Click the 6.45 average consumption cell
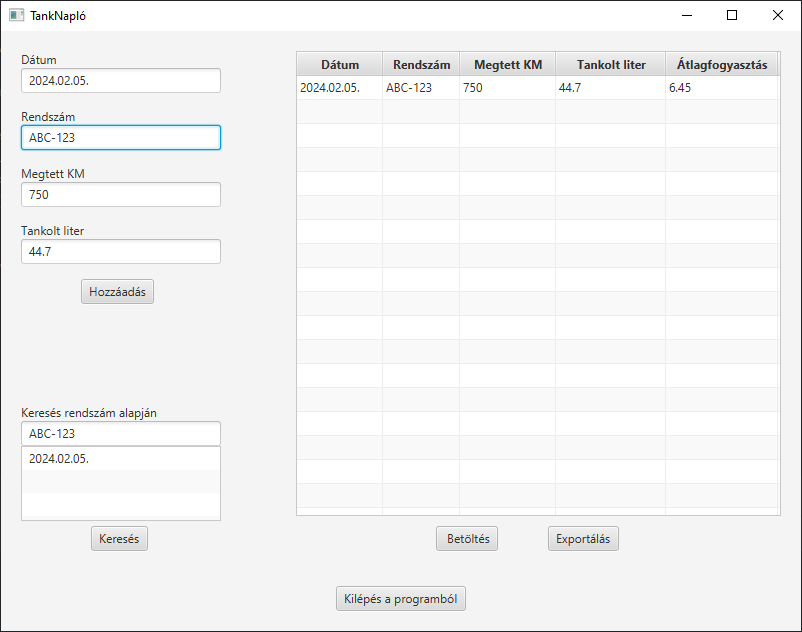This screenshot has width=802, height=632. [x=720, y=88]
